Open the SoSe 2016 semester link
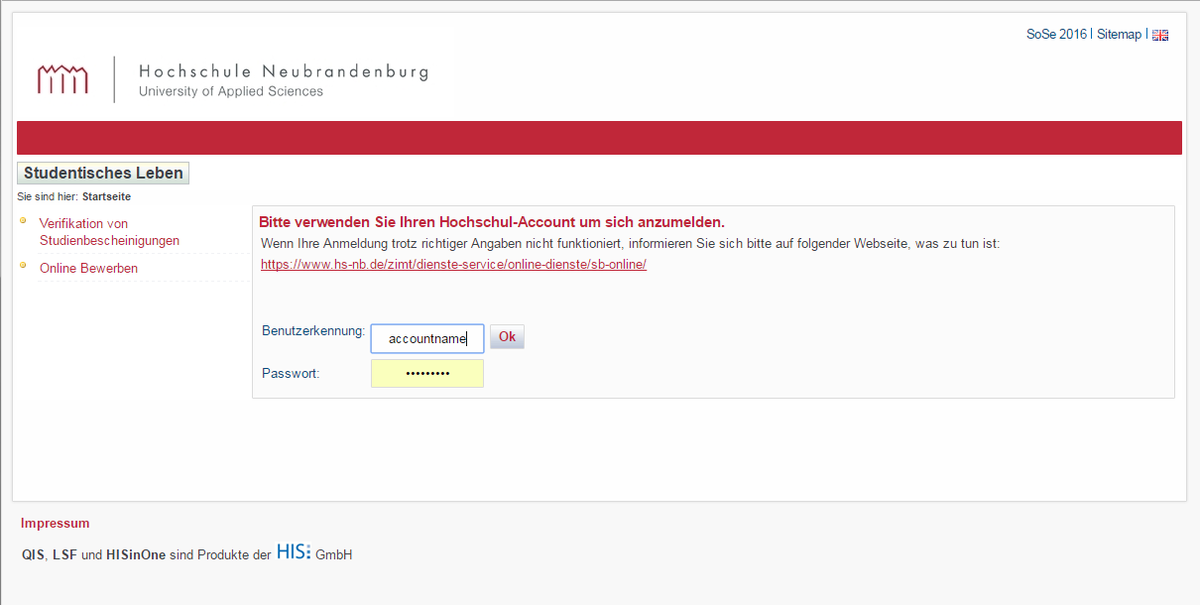This screenshot has width=1200, height=605. (1056, 34)
